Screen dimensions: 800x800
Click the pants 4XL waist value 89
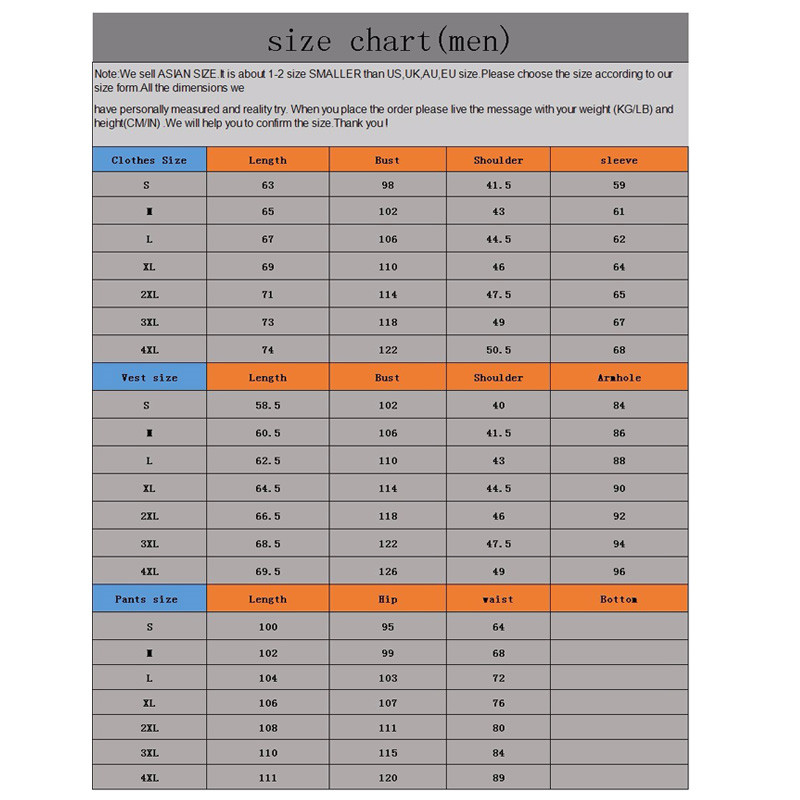(498, 777)
